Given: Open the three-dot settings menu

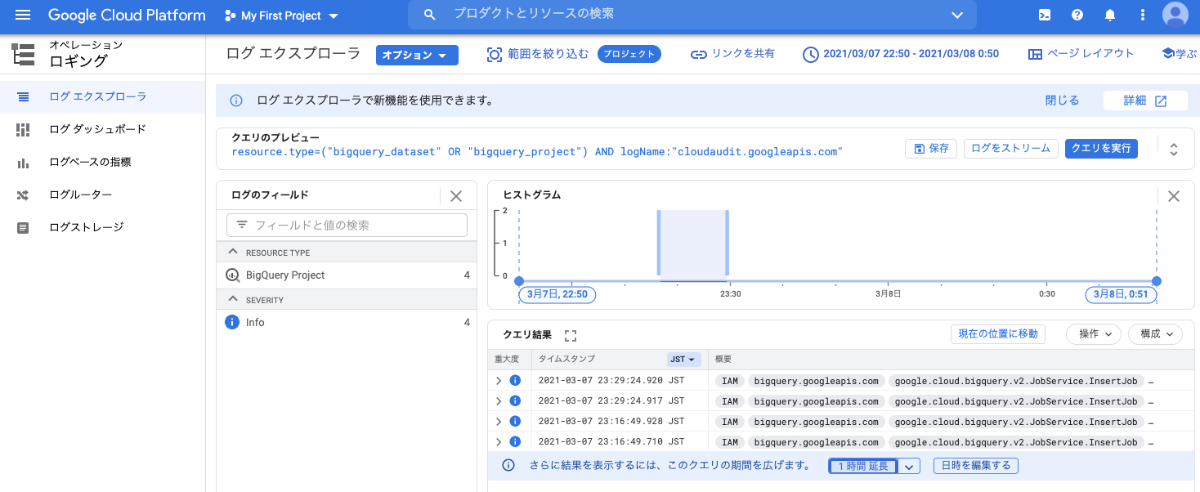Looking at the screenshot, I should [1142, 15].
